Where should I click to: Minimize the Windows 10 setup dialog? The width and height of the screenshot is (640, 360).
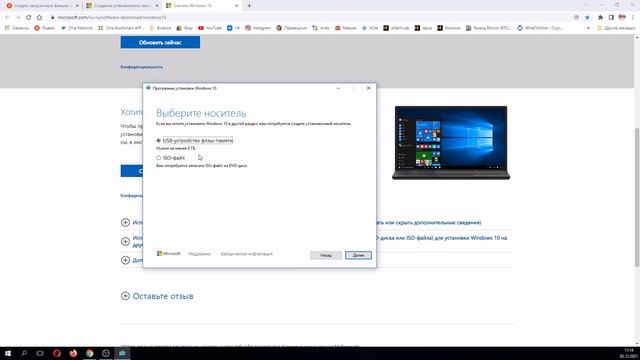tap(338, 88)
